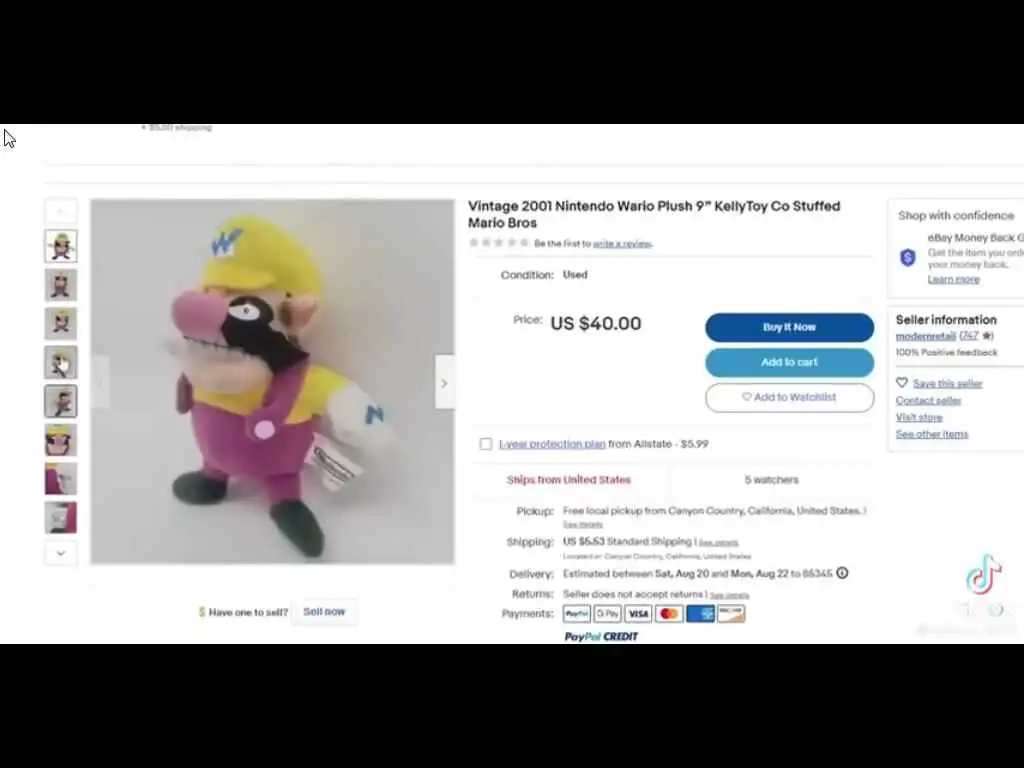Click the TikTok logo watermark

[x=984, y=575]
